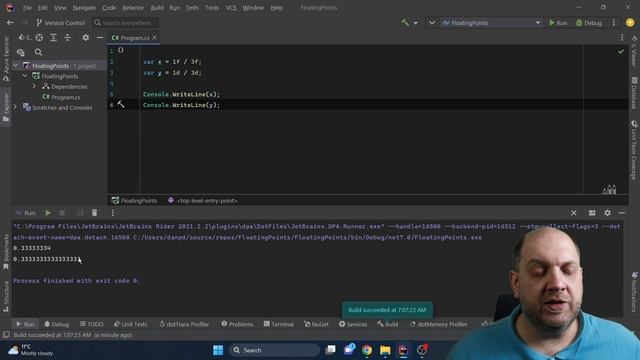Open the Refactor menu
Viewport: 640px width, 360px height.
(x=133, y=8)
